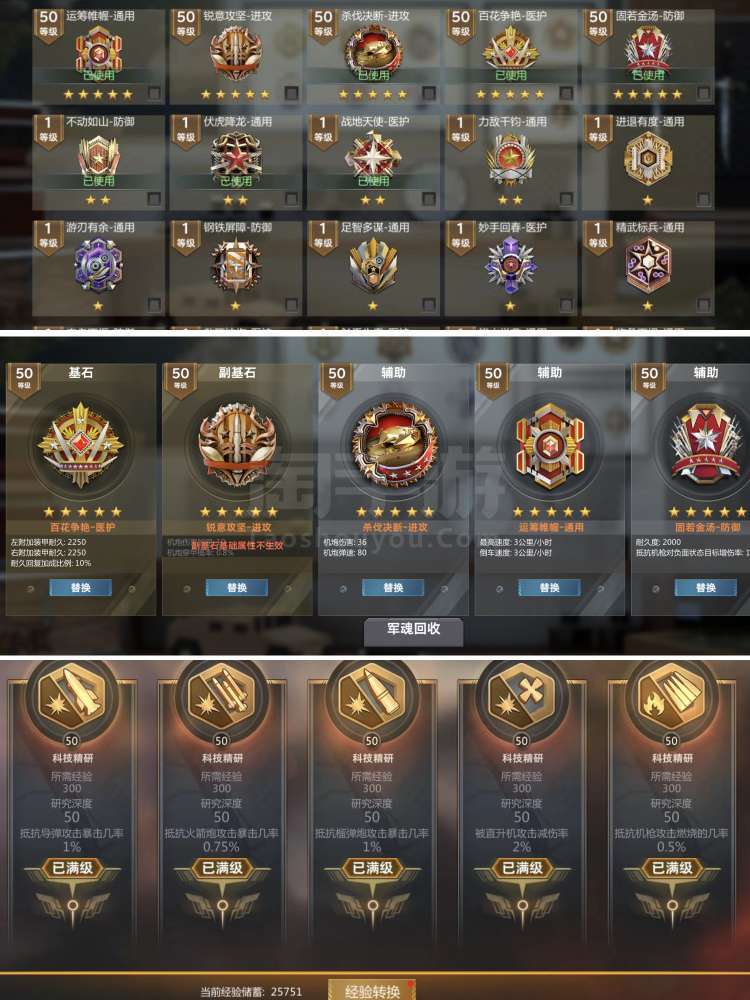Select the 杀伐决断-进攻 equipped medal thumbnail
Screen dimensions: 750x1000
tap(373, 52)
